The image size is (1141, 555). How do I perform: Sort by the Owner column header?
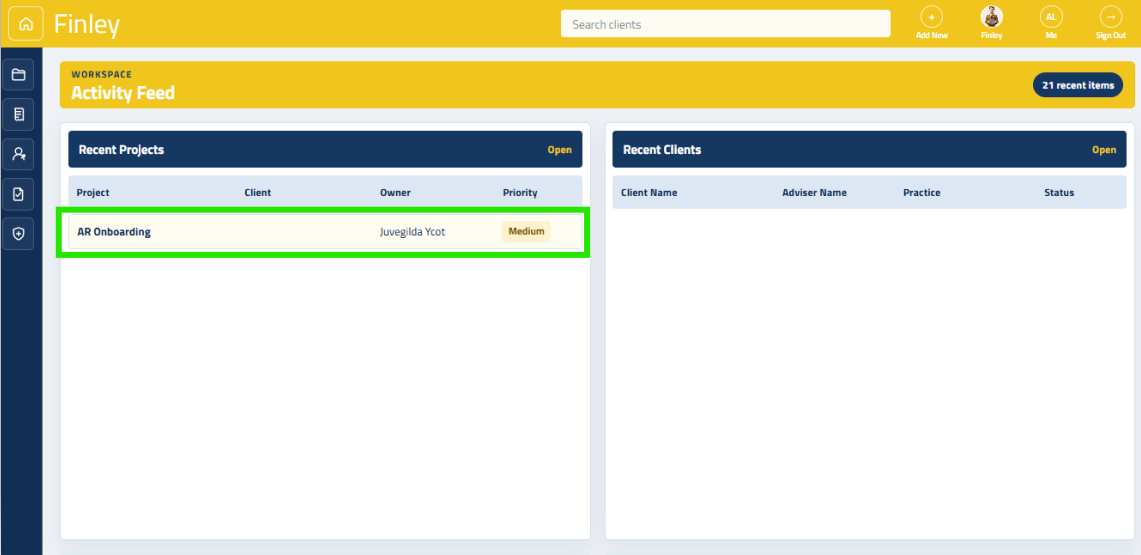tap(395, 193)
